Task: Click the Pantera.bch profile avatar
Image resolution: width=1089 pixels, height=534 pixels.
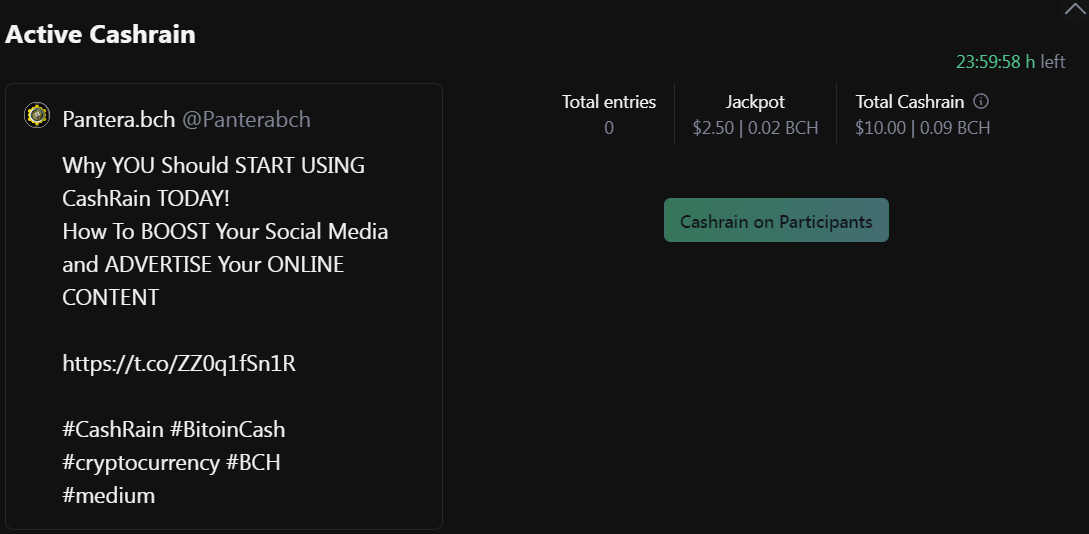Action: tap(37, 115)
